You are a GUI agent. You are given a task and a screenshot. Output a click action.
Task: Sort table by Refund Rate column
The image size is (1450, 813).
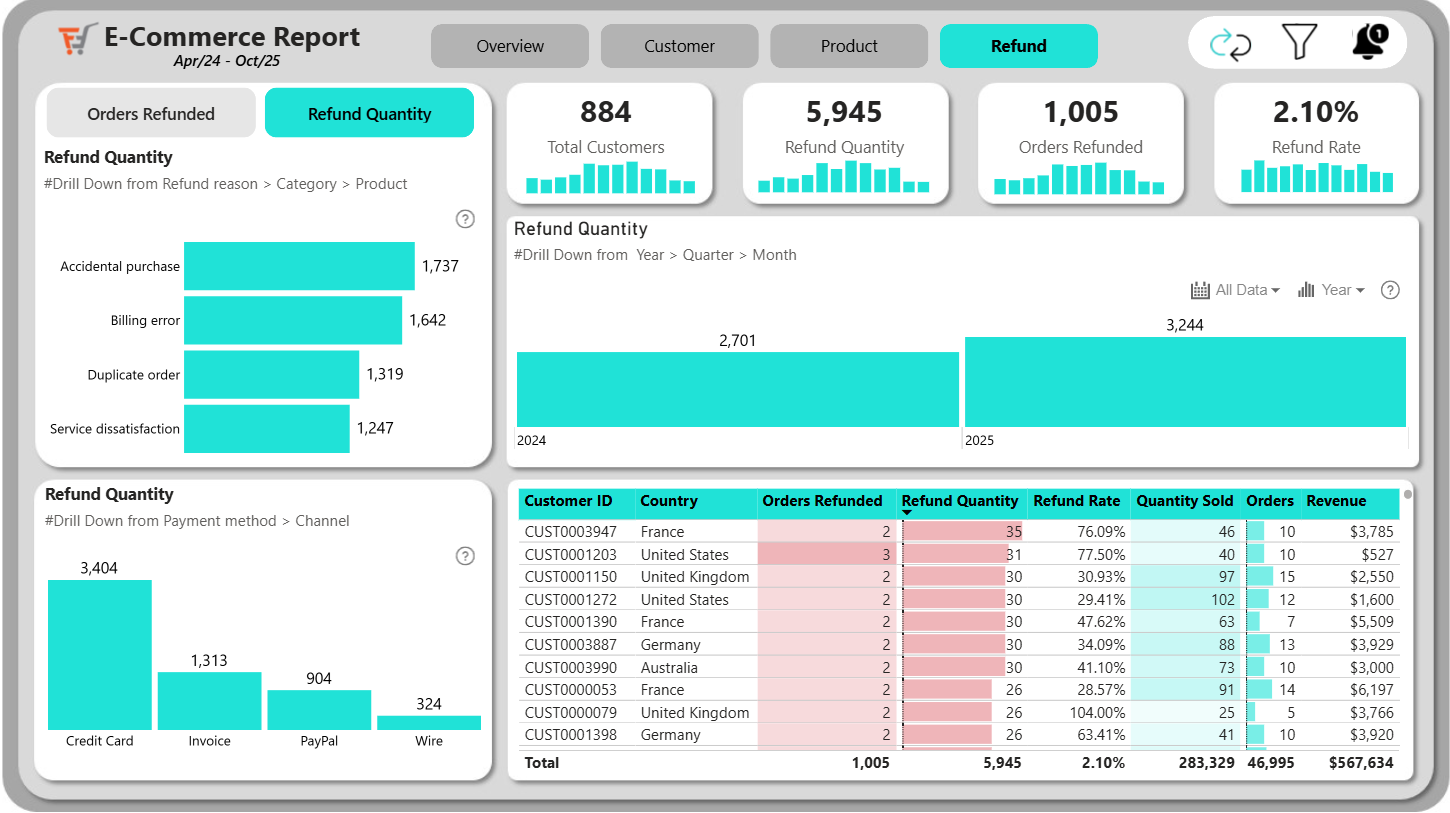1079,502
